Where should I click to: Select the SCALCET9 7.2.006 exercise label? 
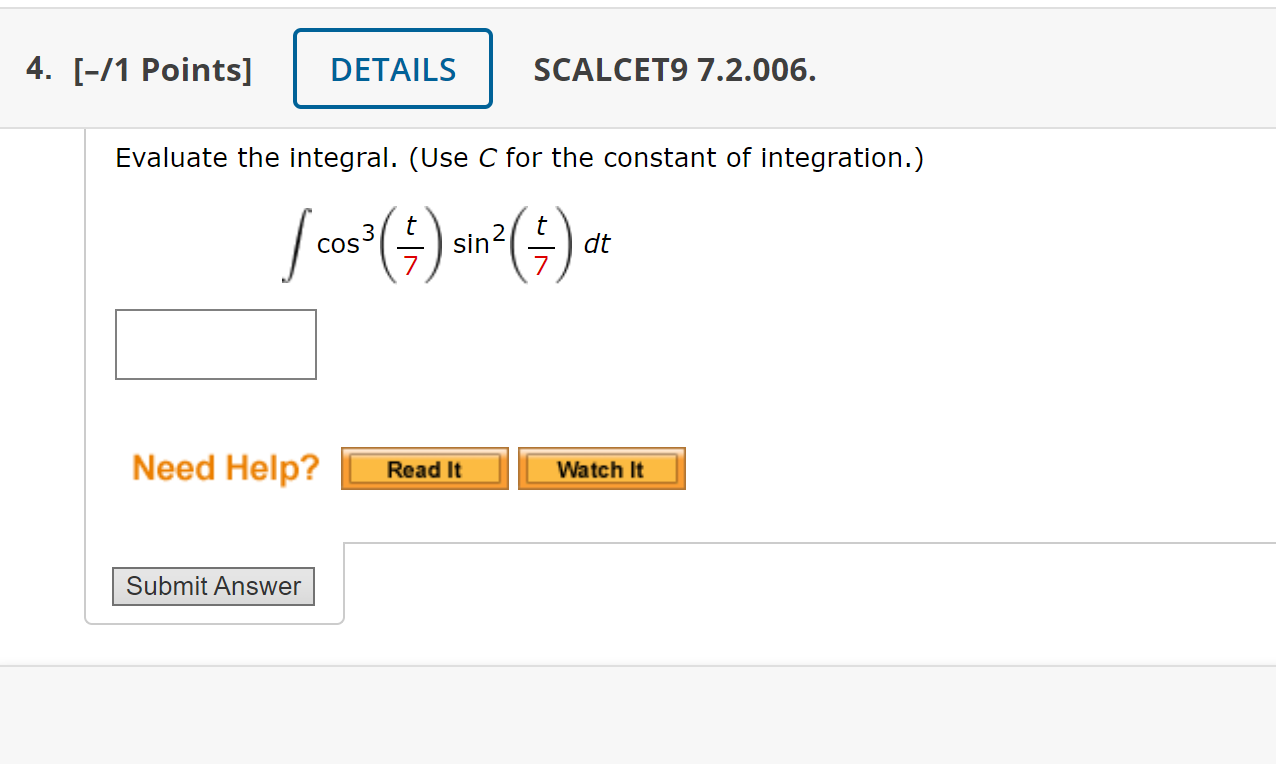click(x=674, y=71)
